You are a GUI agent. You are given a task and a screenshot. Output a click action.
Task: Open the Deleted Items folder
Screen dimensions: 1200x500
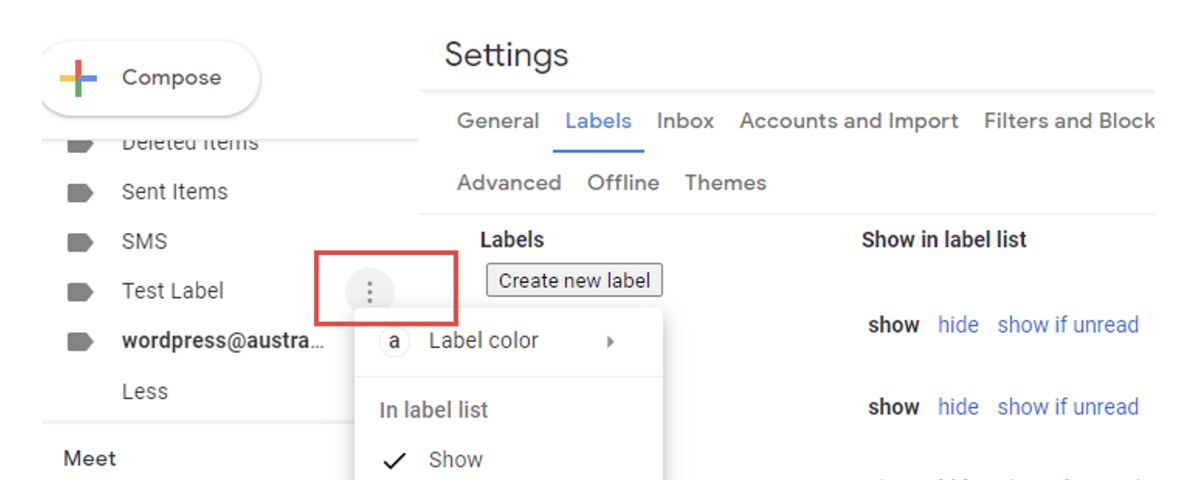click(x=189, y=144)
